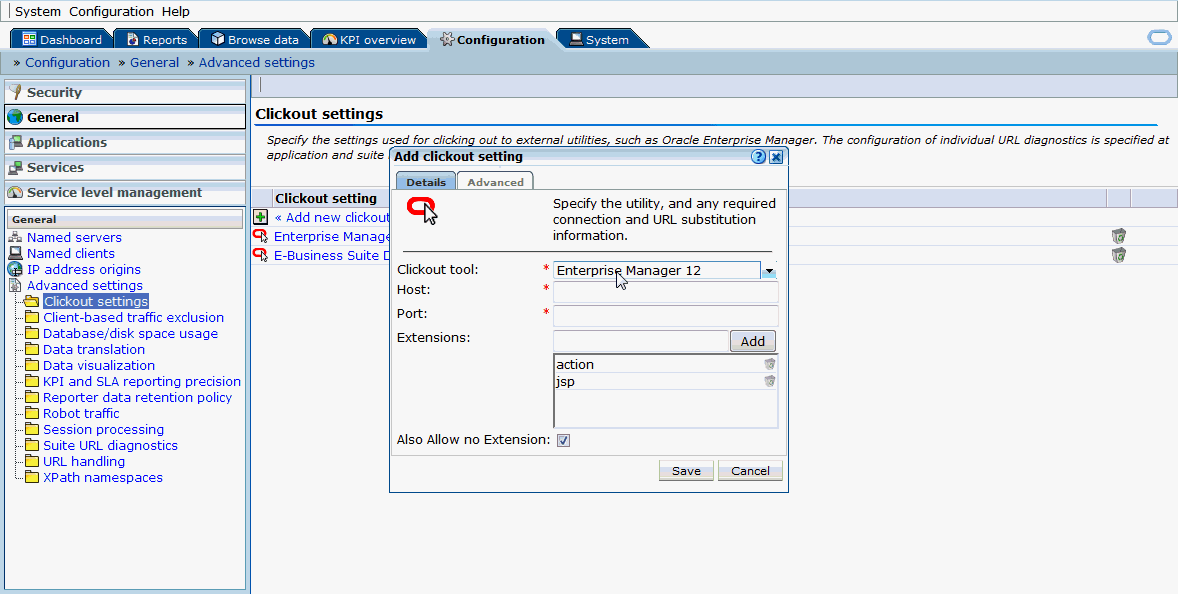Focus the Port input field
Image resolution: width=1178 pixels, height=594 pixels.
(x=665, y=315)
